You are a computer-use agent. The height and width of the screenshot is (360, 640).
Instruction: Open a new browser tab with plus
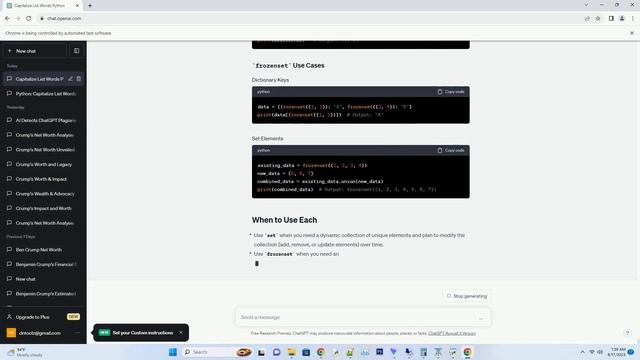tap(90, 6)
